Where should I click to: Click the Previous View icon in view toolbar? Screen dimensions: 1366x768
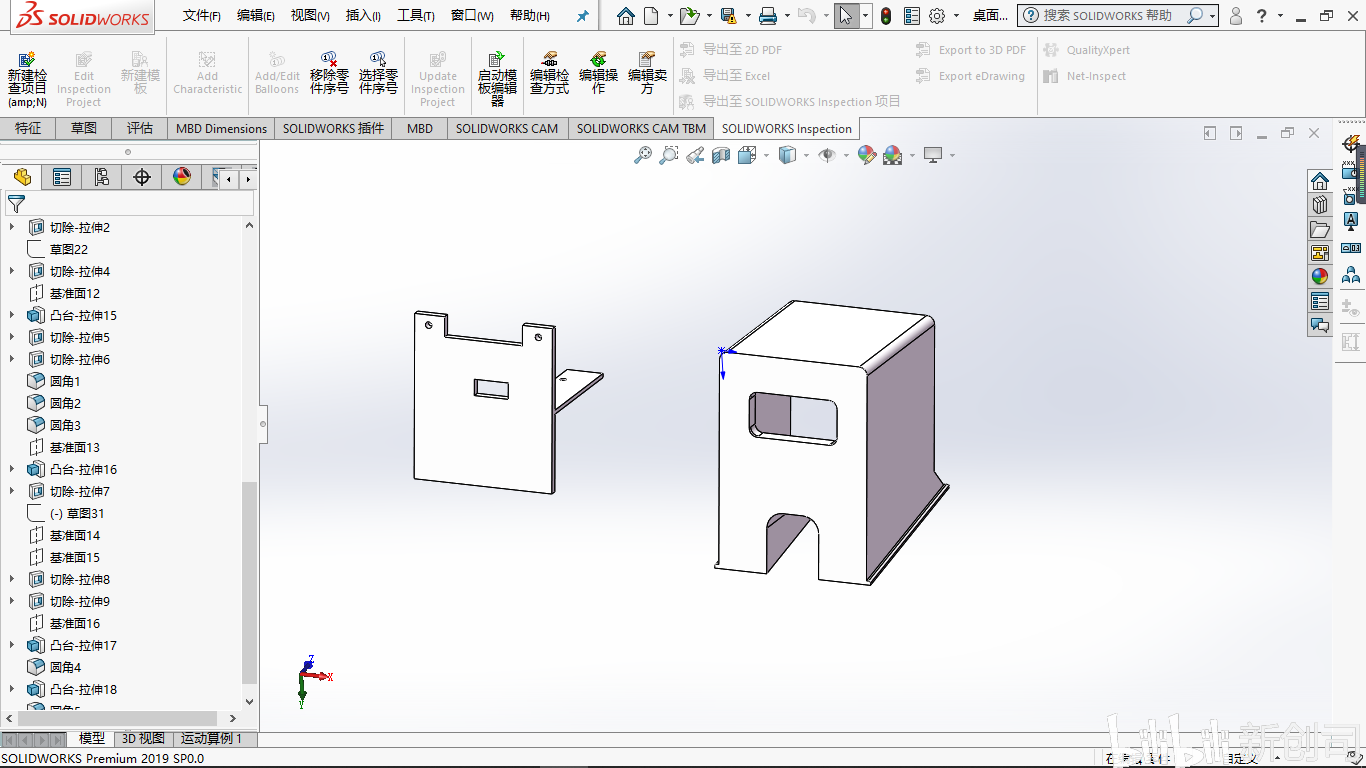[x=695, y=155]
